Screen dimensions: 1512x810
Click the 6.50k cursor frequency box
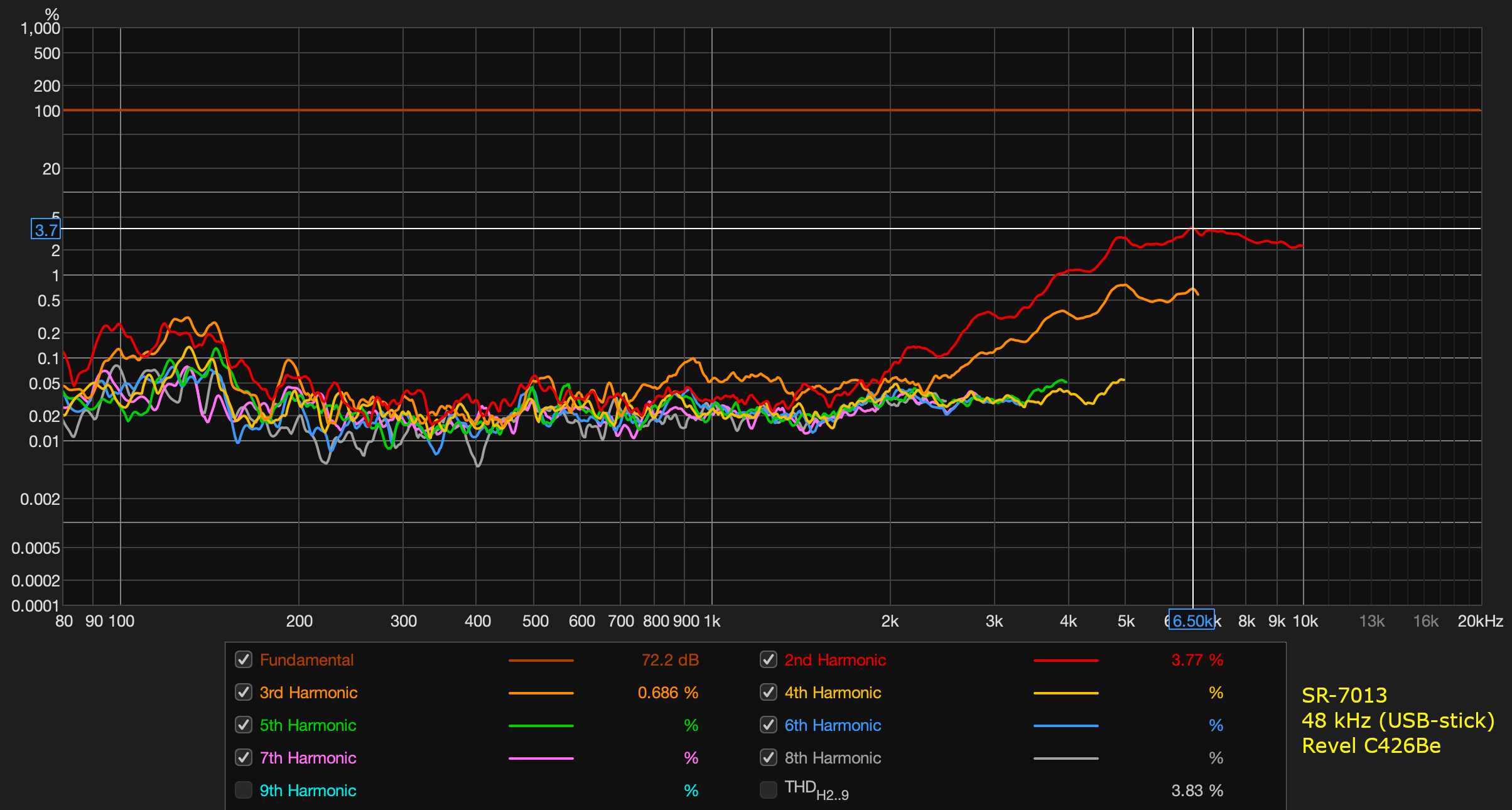coord(1191,620)
